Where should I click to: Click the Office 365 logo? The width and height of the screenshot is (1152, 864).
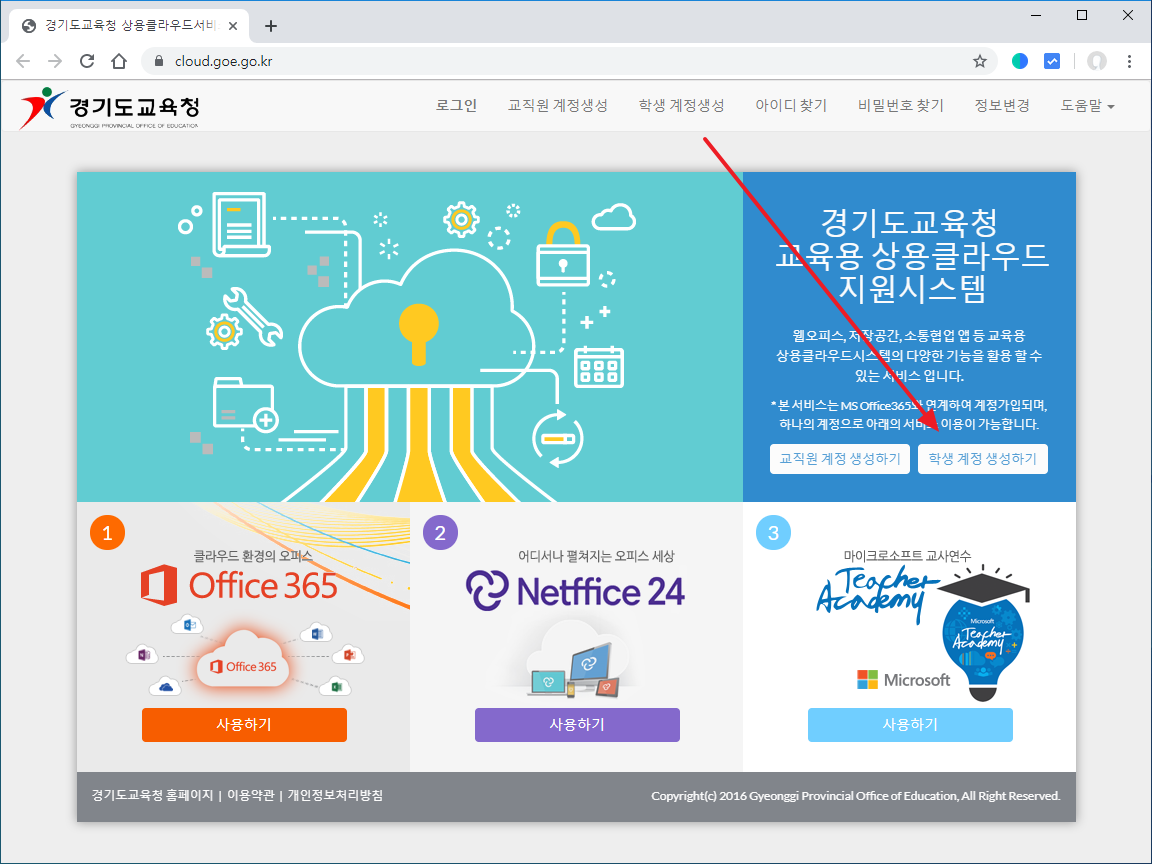(240, 586)
